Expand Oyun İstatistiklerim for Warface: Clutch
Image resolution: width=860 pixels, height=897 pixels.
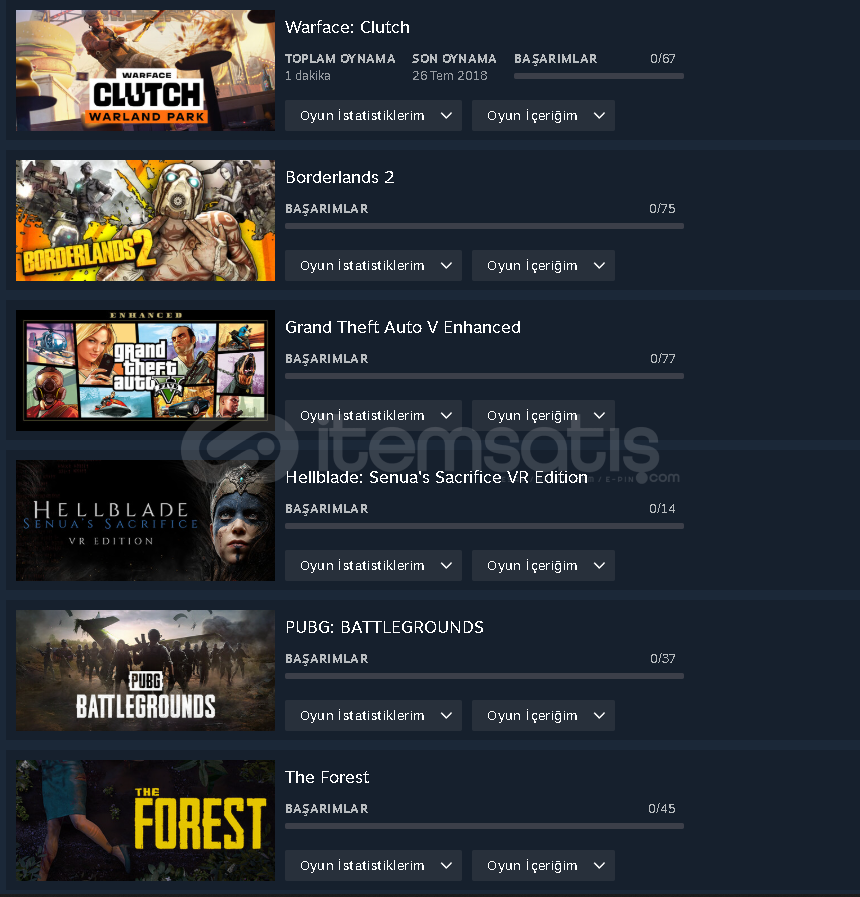tap(373, 116)
